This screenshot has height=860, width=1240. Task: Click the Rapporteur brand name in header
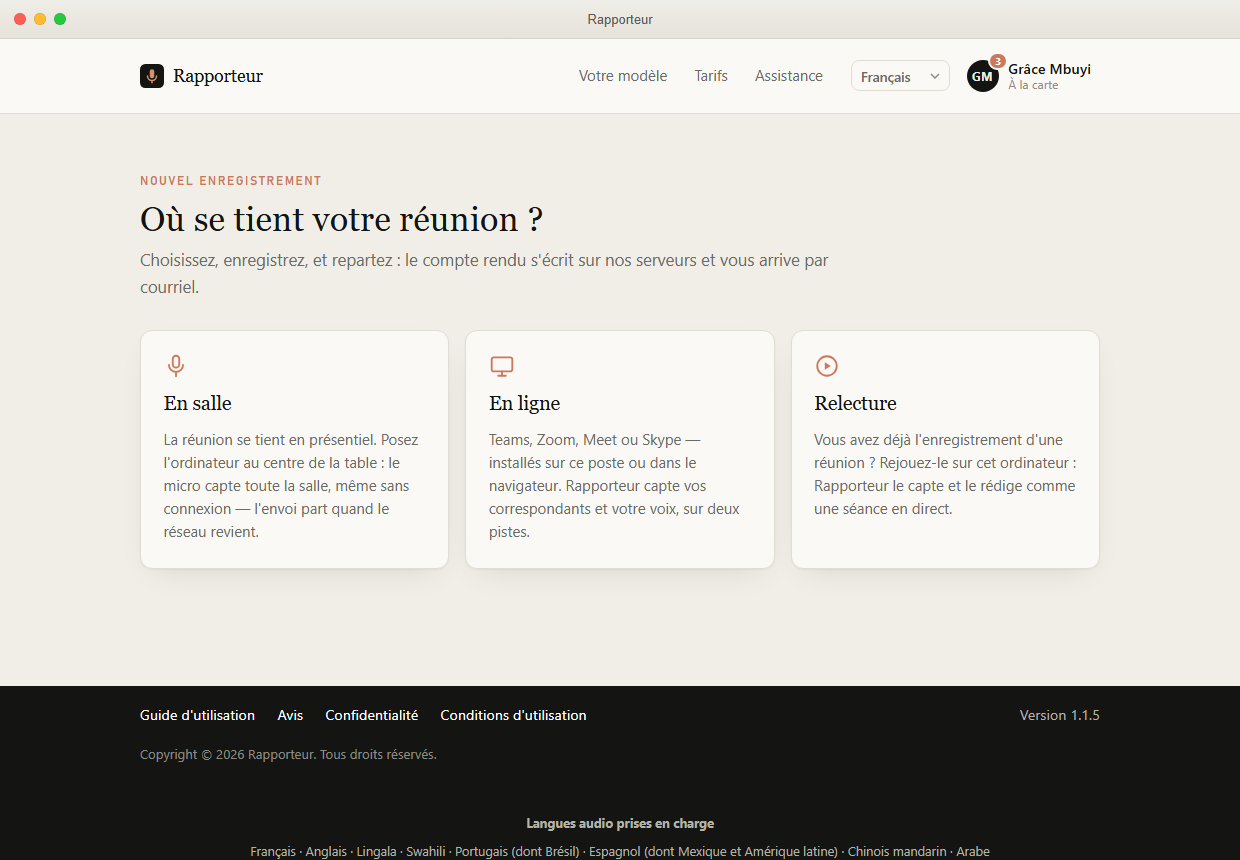[x=218, y=76]
